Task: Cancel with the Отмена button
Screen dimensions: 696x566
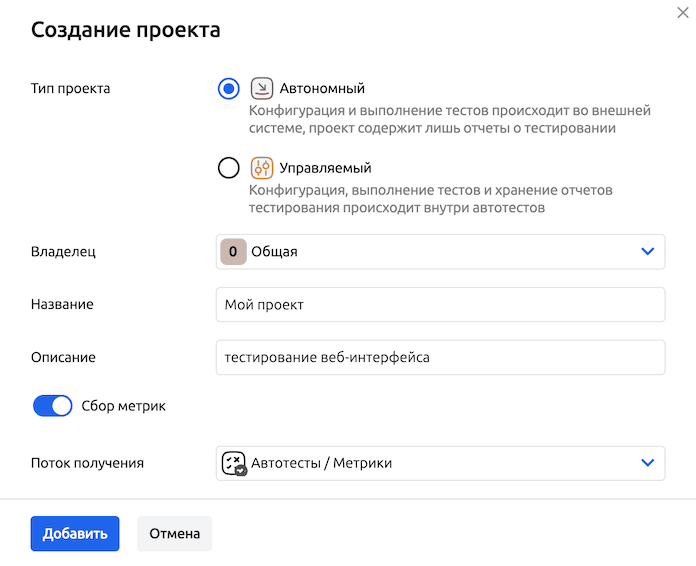Action: click(174, 533)
